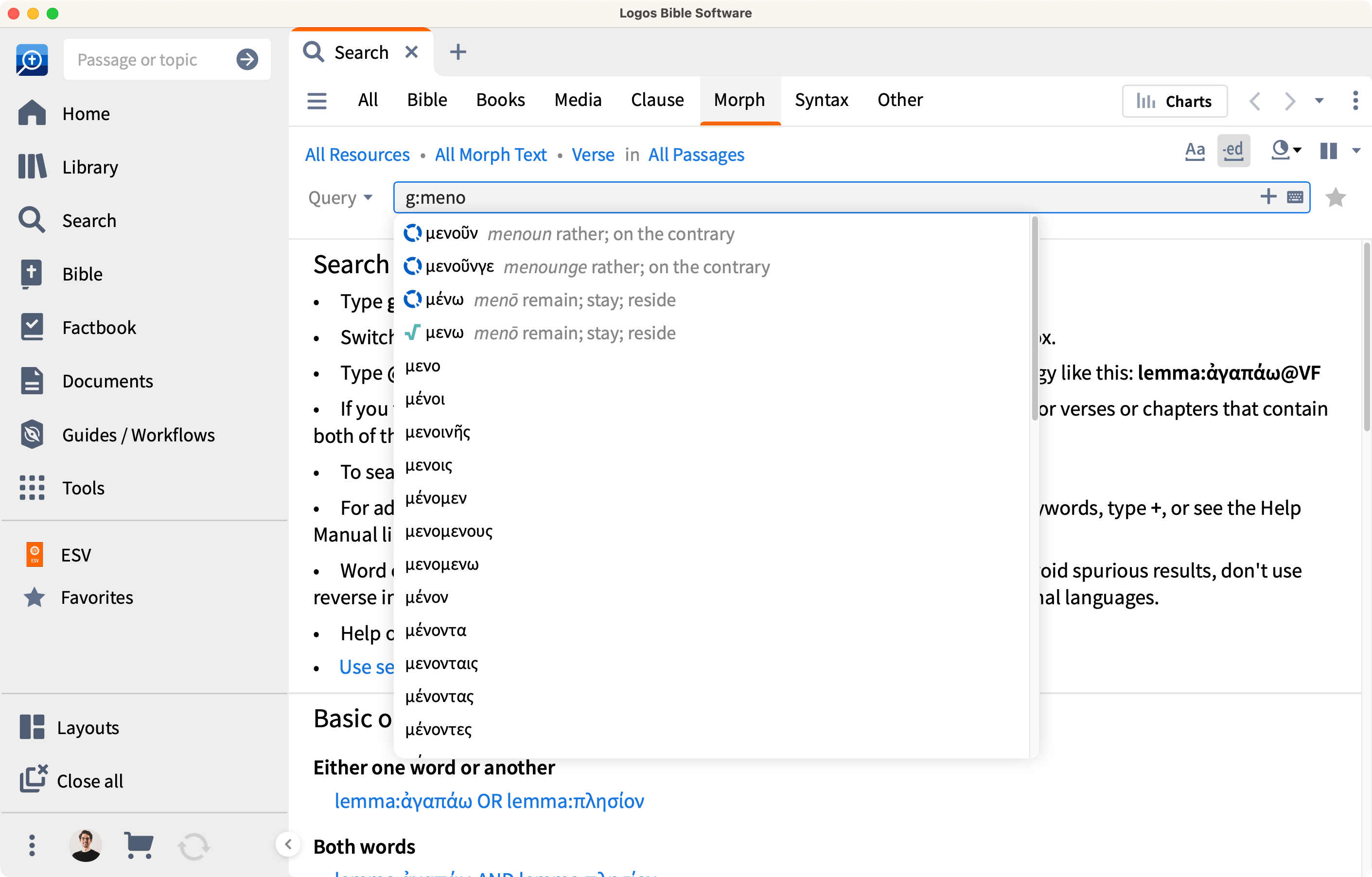Open the user profile avatar
This screenshot has width=1372, height=877.
pyautogui.click(x=86, y=846)
